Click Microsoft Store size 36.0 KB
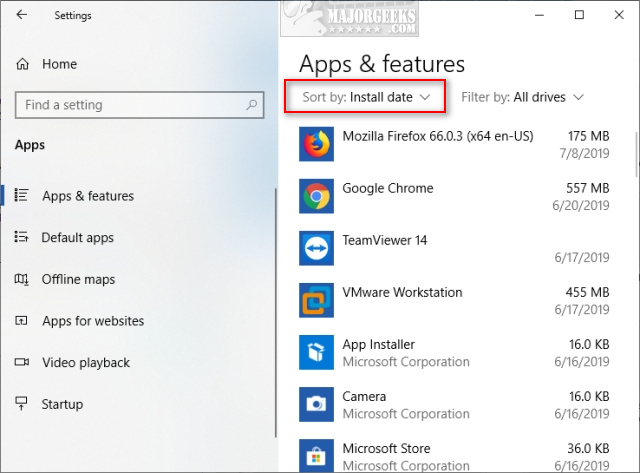 (588, 449)
